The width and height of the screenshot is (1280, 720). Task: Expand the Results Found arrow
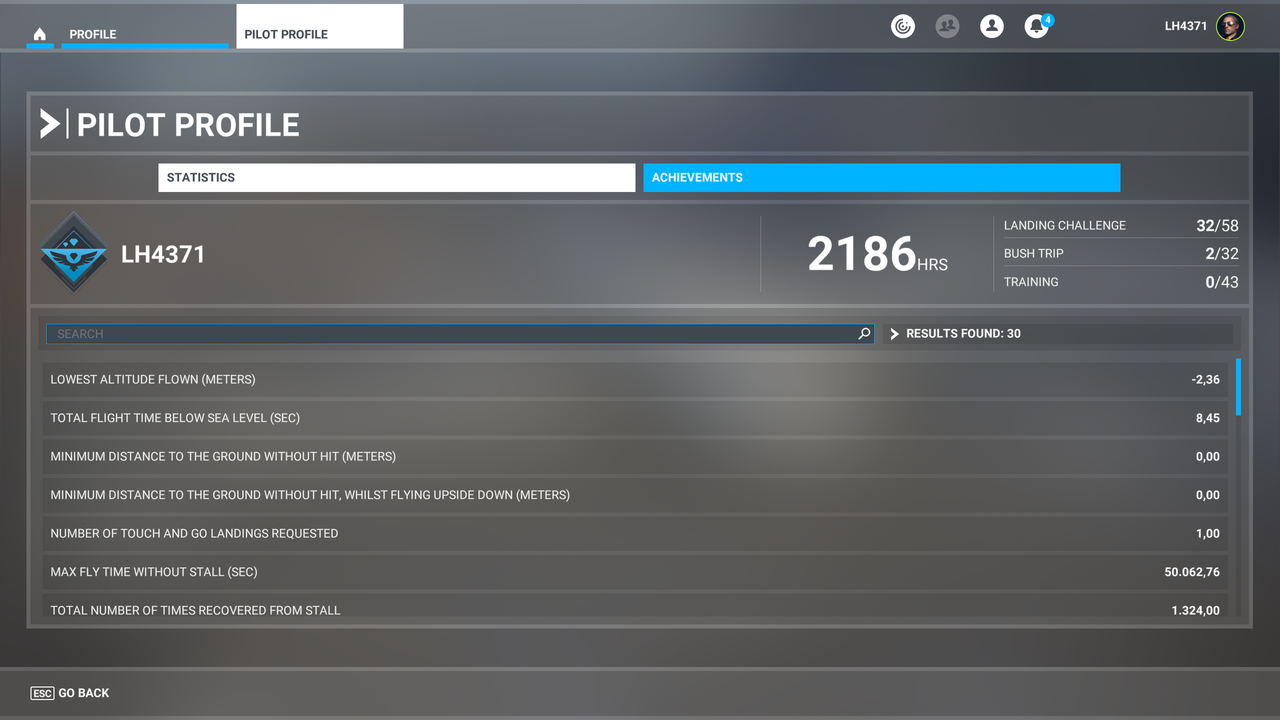coord(895,334)
